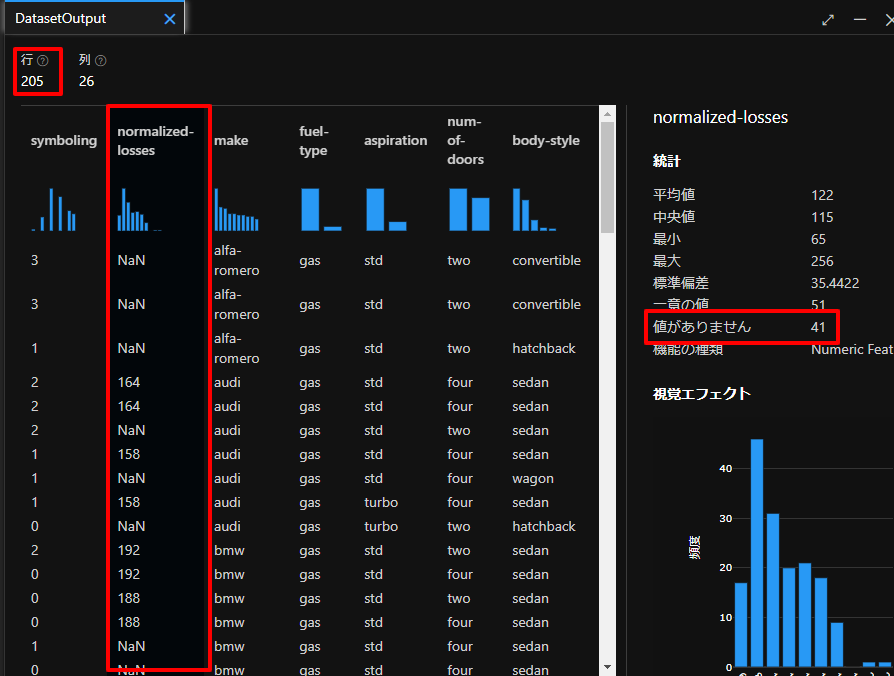
Task: Click the make column histogram
Action: click(x=236, y=210)
